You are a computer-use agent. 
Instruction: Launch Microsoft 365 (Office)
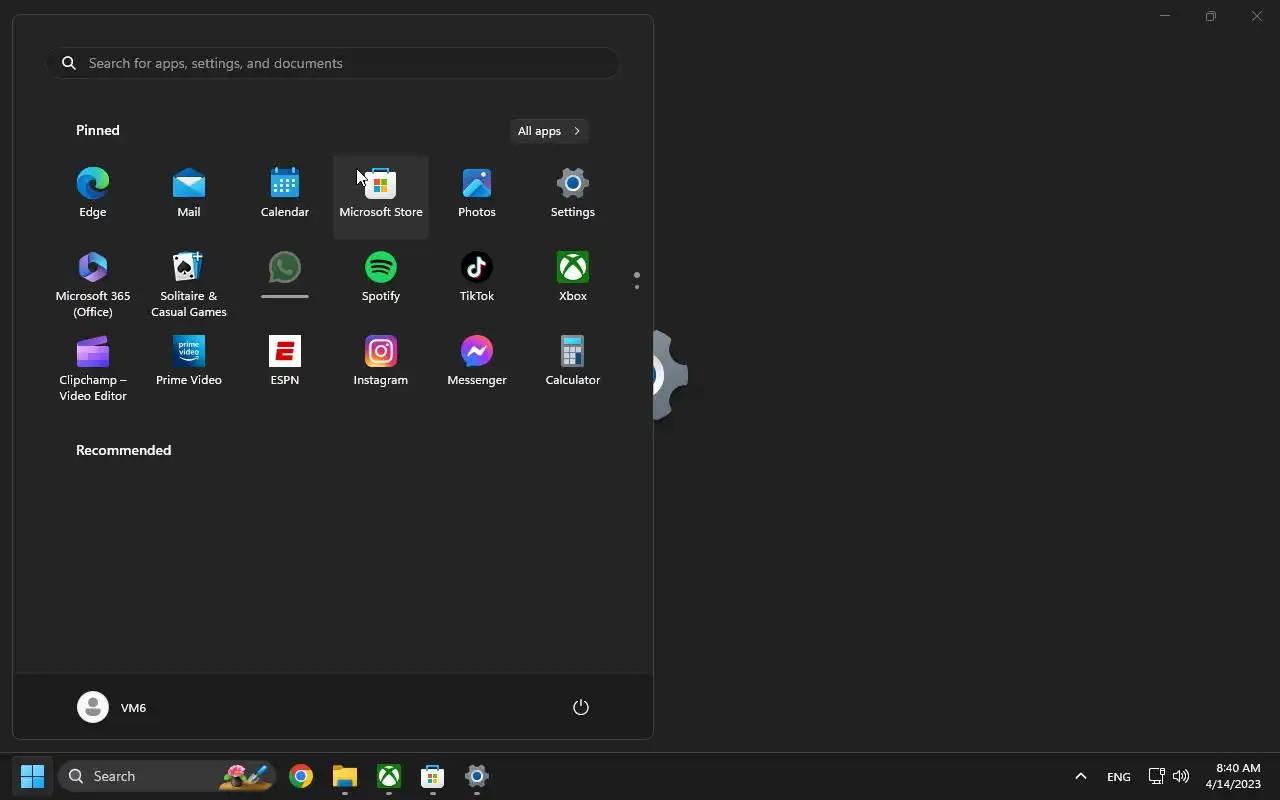(x=93, y=283)
